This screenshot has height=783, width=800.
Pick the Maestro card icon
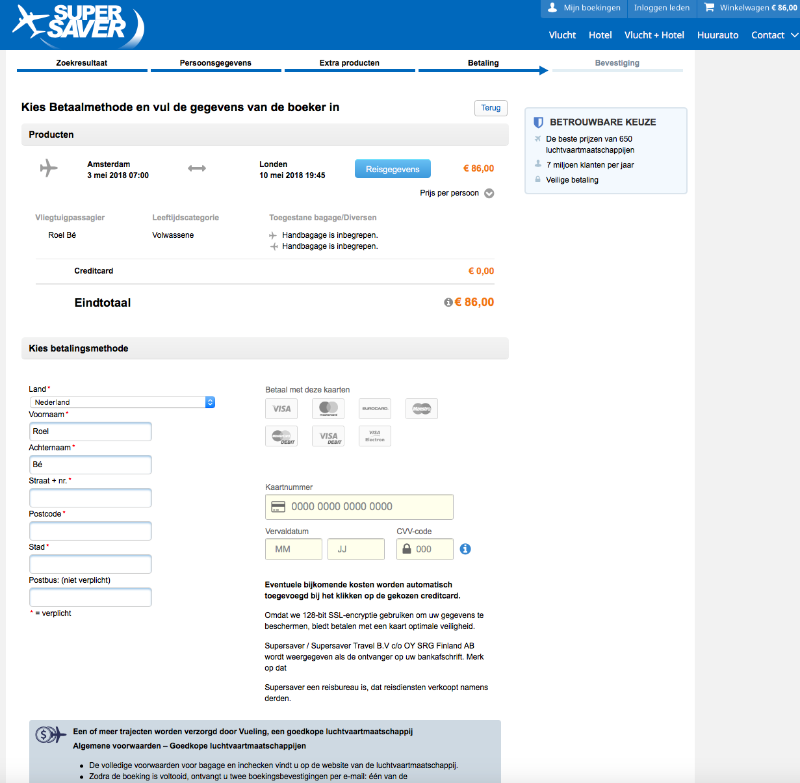421,408
